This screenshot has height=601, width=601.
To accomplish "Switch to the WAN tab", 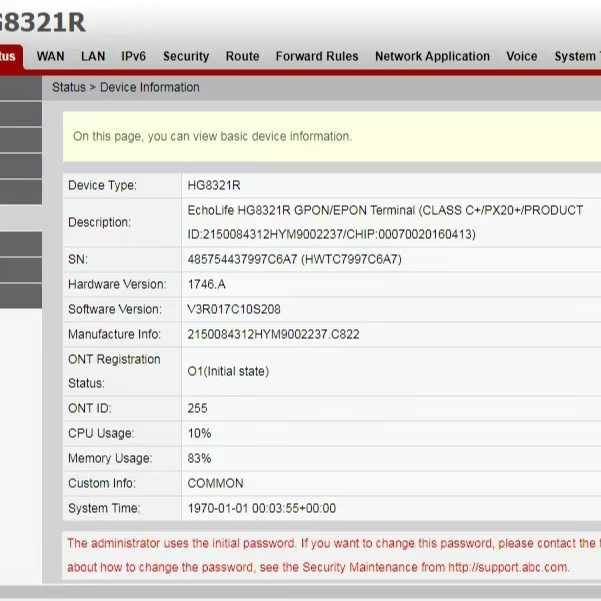I will point(50,57).
